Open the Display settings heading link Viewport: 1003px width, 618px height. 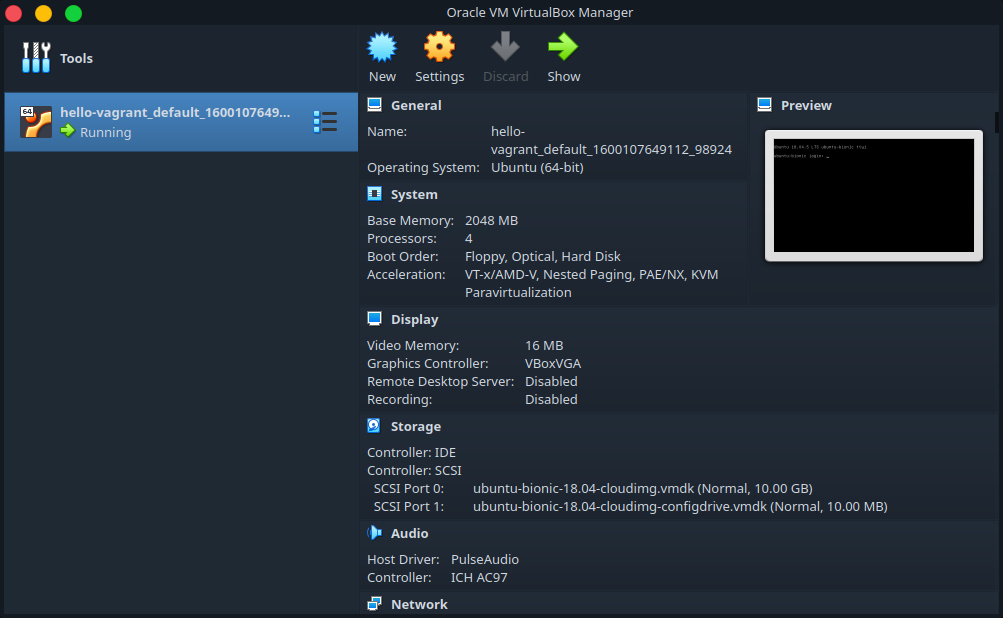tap(415, 319)
